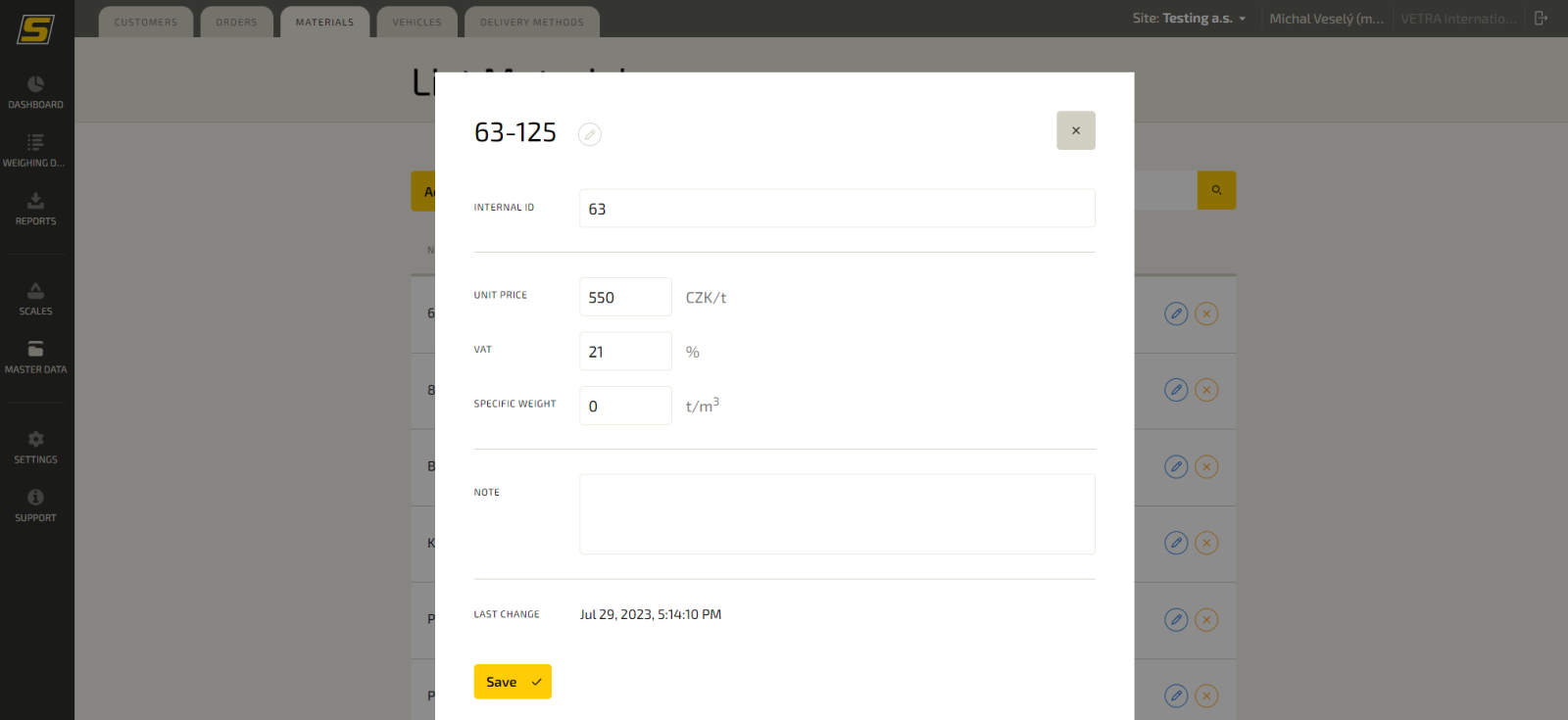The height and width of the screenshot is (720, 1568).
Task: Delete the fourth material row with the X icon
Action: click(1206, 543)
